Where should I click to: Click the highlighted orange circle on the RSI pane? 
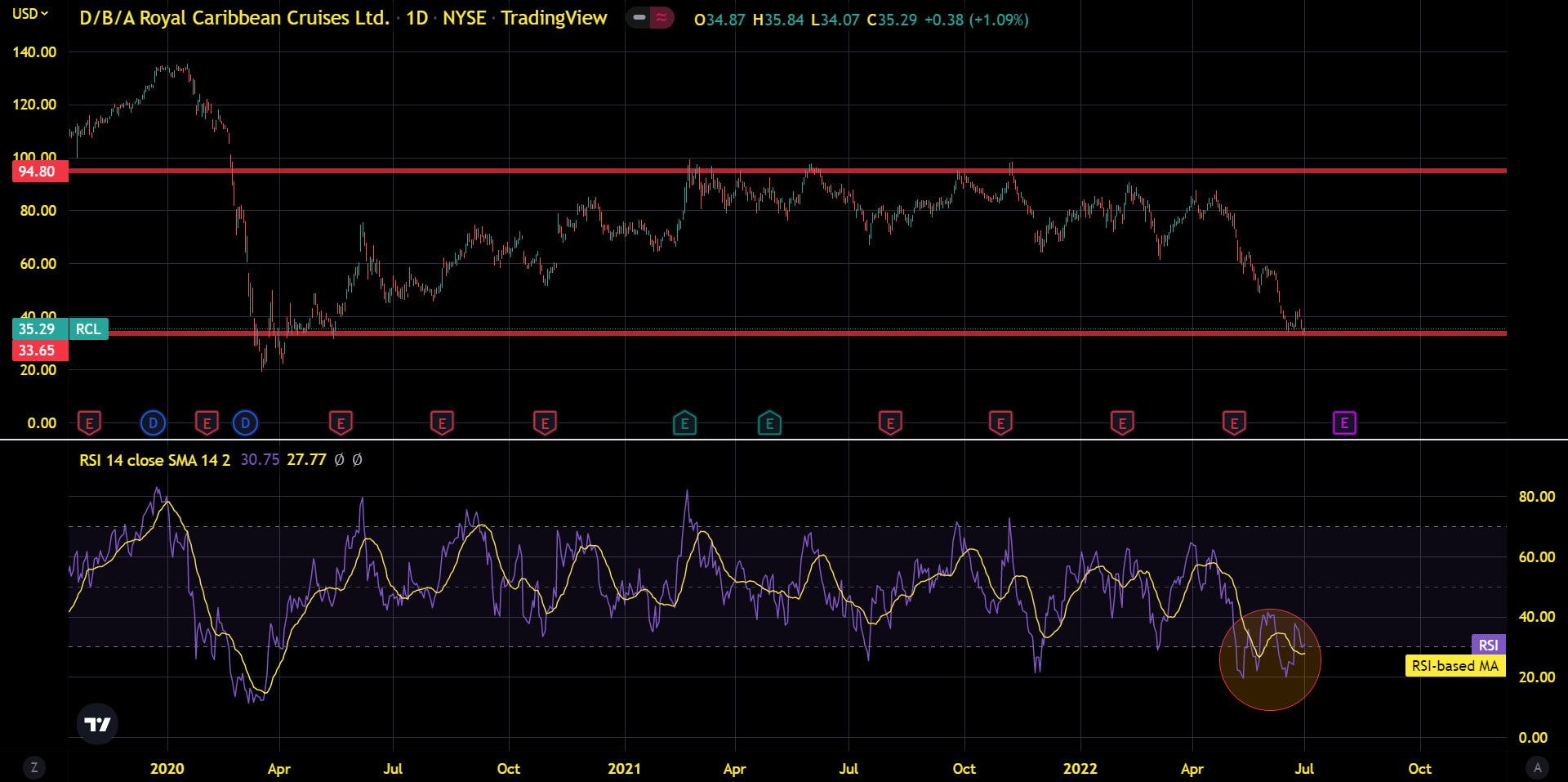pyautogui.click(x=1270, y=659)
